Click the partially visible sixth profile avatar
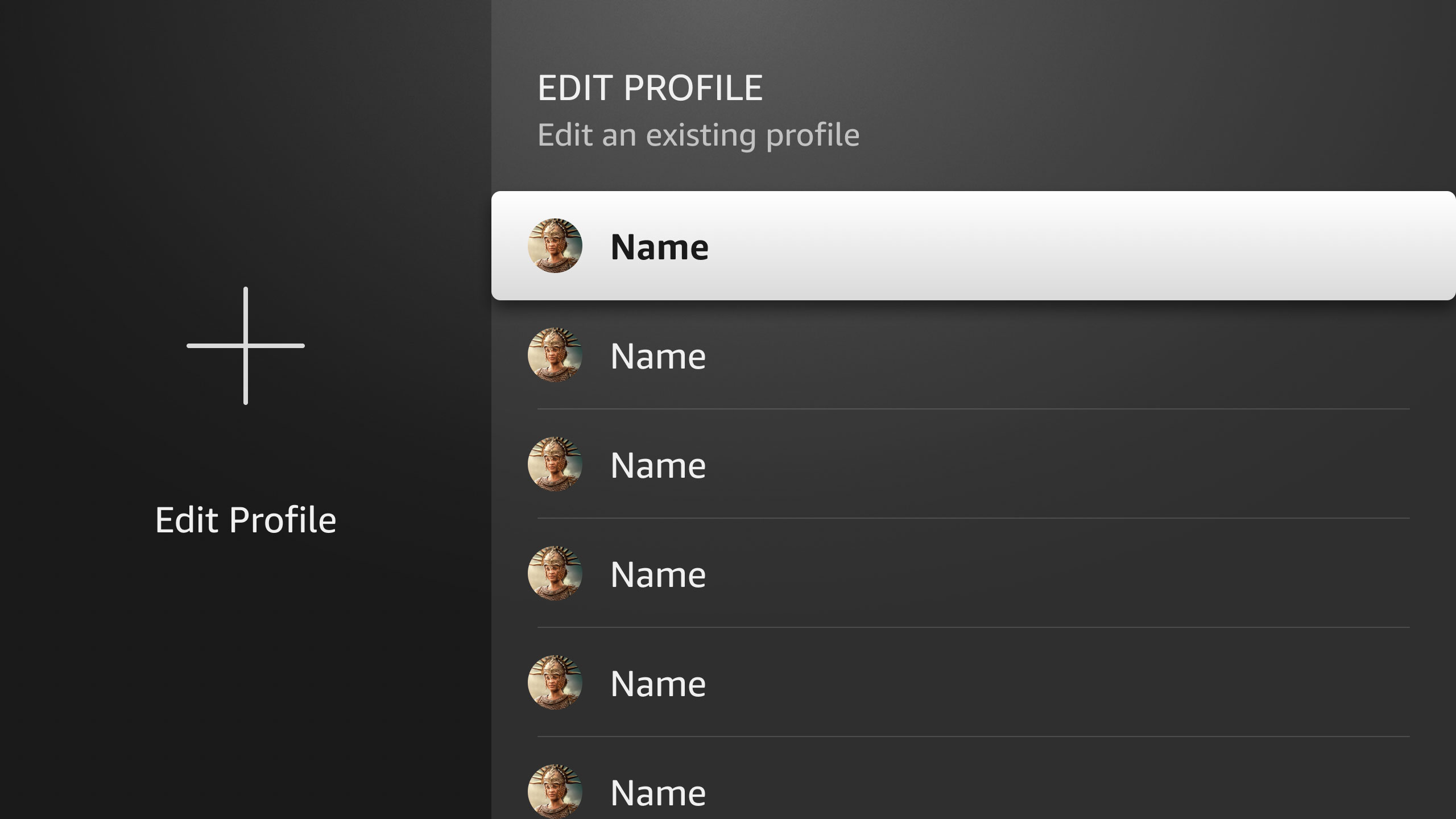Screen dimensions: 1456x819 (x=555, y=792)
